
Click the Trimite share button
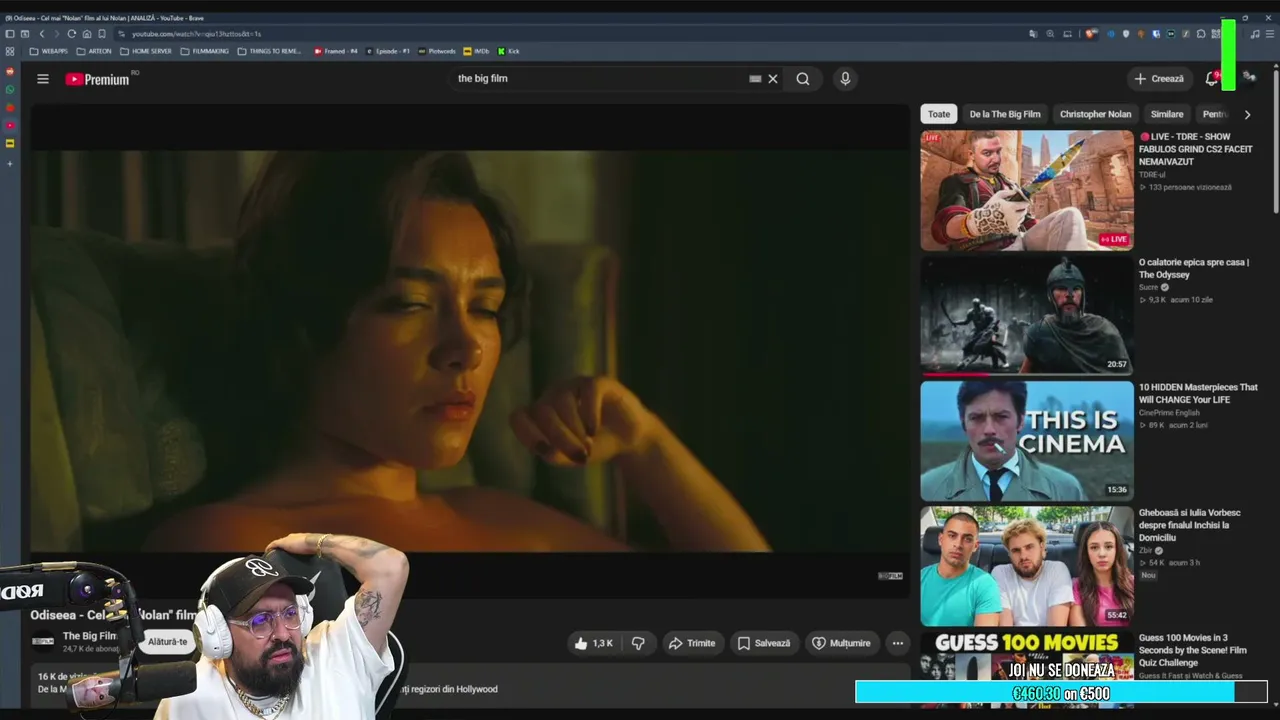point(691,643)
